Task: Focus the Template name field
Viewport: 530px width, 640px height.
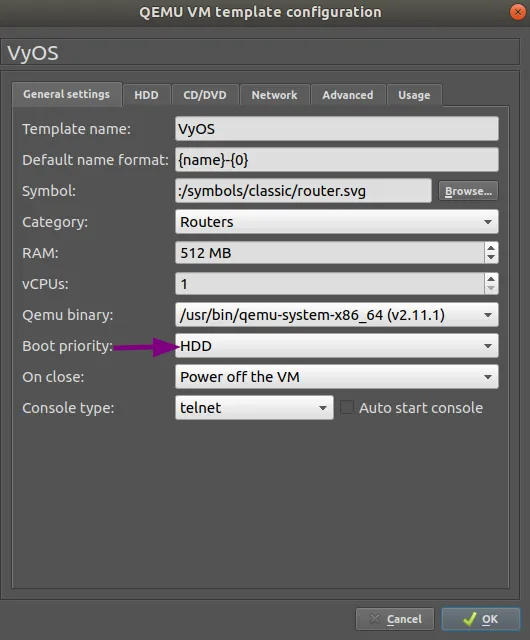Action: tap(336, 129)
